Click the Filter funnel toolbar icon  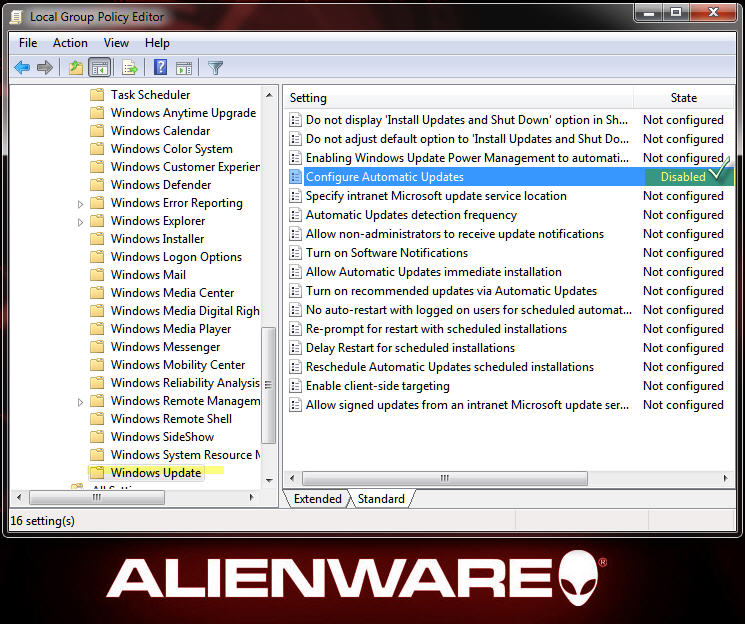click(x=215, y=68)
